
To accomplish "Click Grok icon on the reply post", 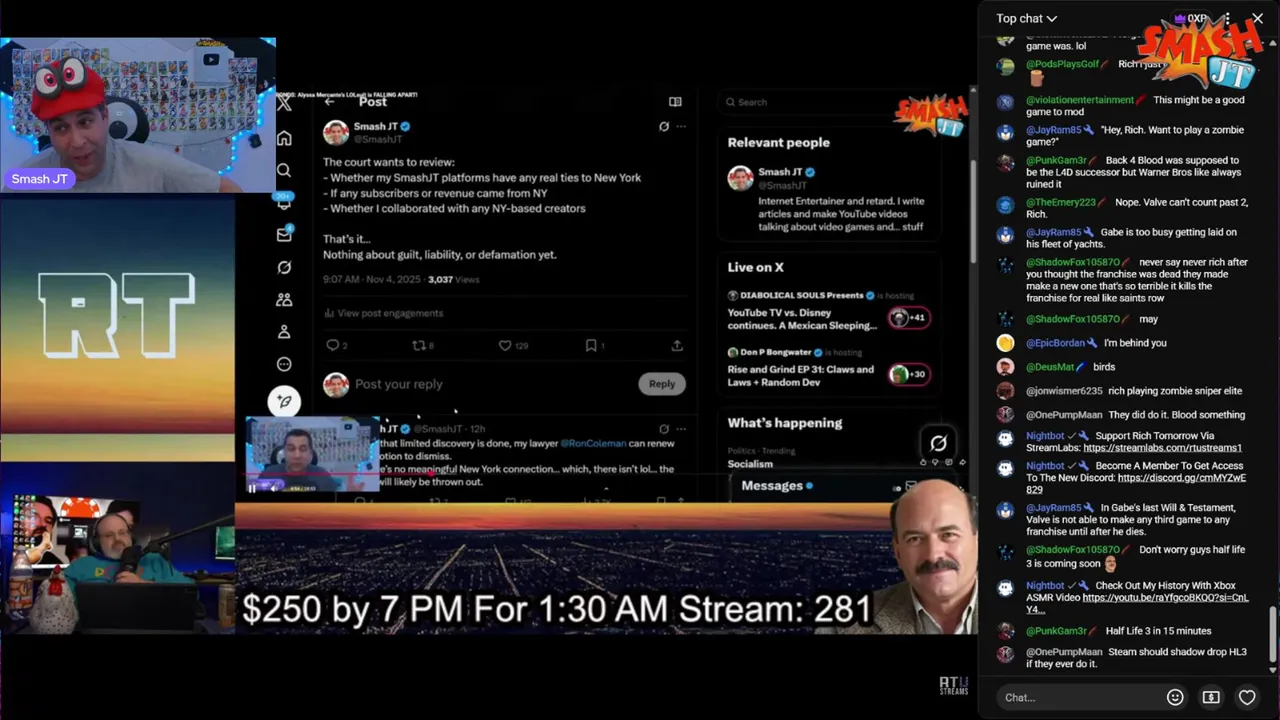I will [x=664, y=429].
